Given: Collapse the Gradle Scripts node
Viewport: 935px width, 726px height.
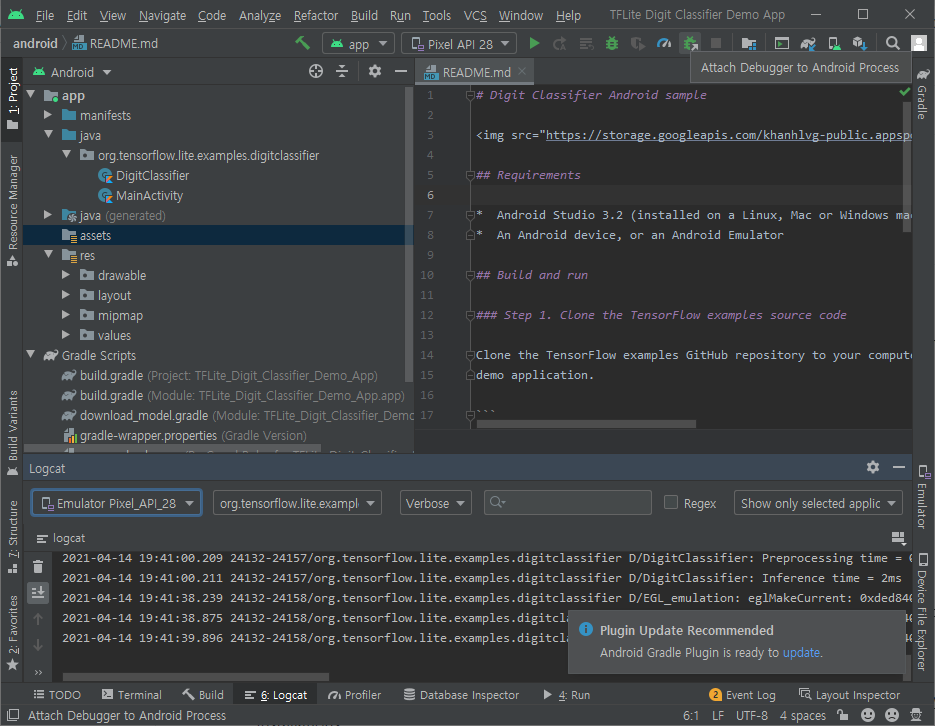Looking at the screenshot, I should pos(30,355).
